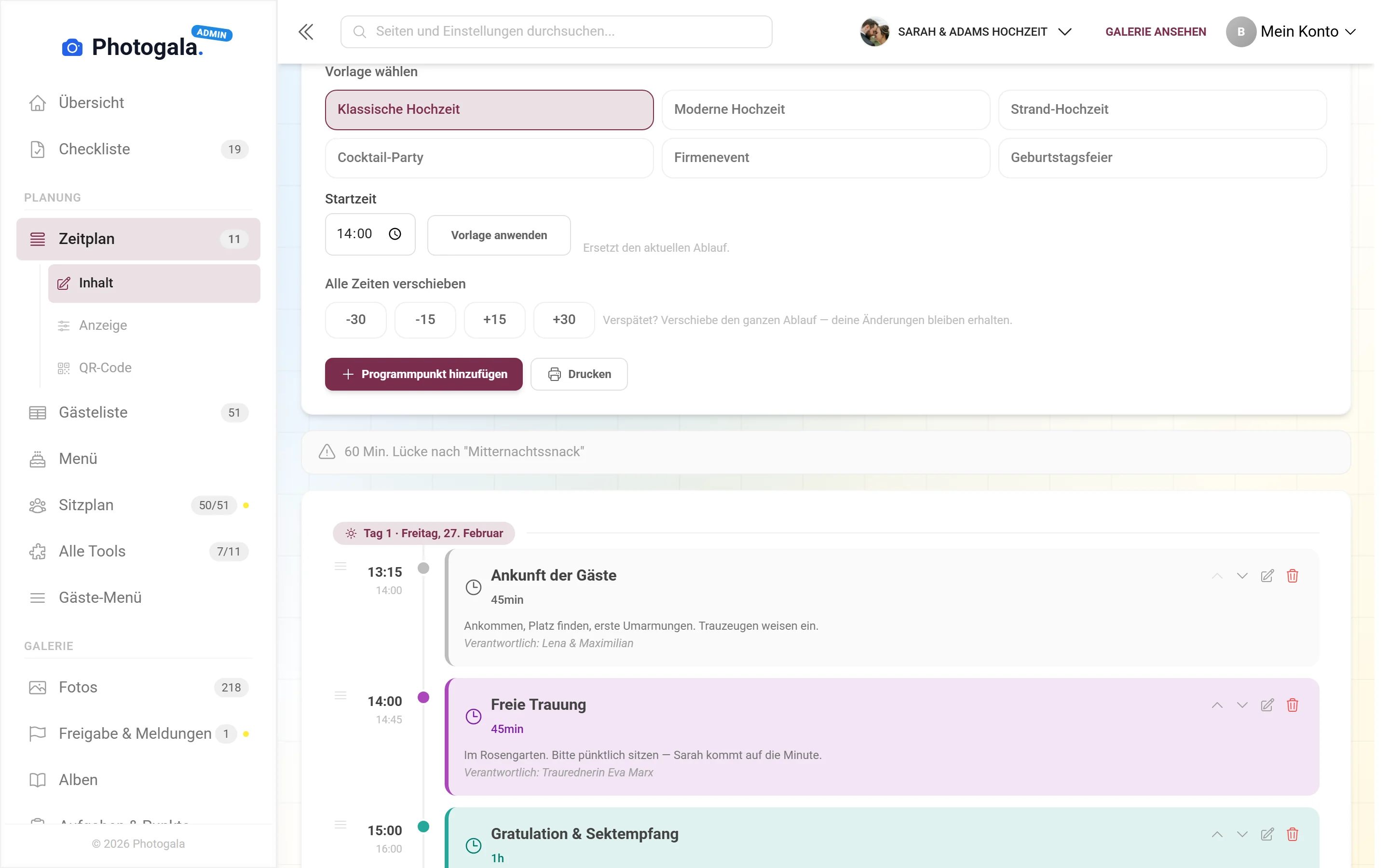
Task: Click the purple timeline dot at 14:00
Action: [423, 697]
